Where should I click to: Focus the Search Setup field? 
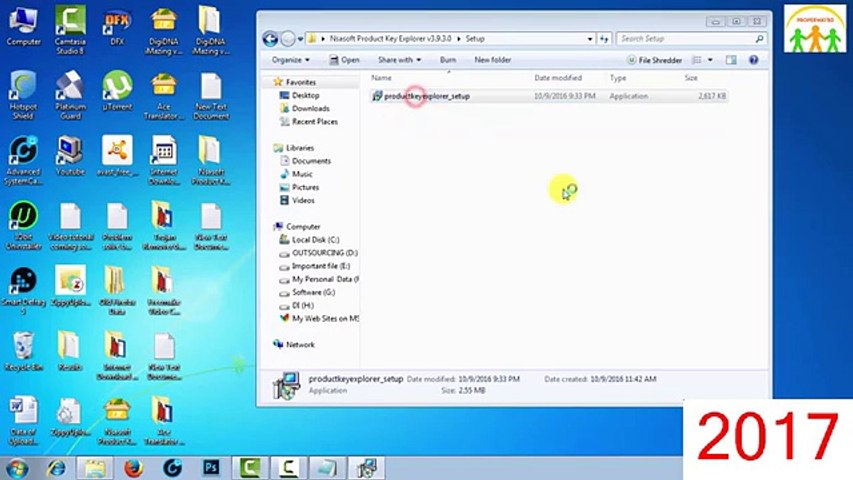click(691, 39)
